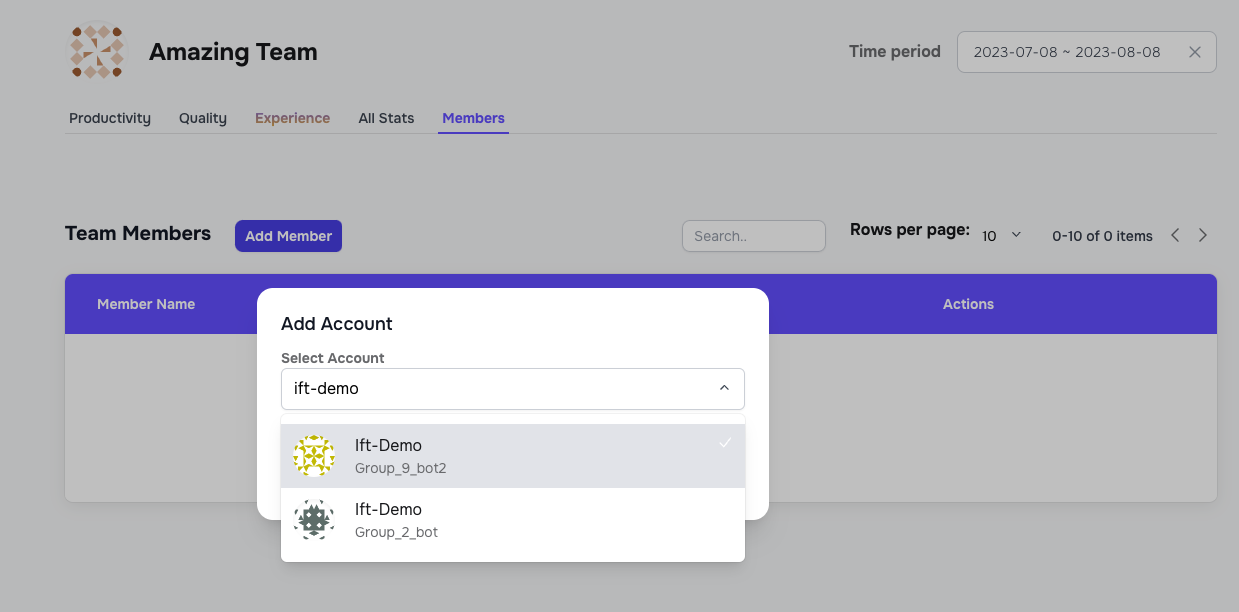Select the Members tab

tap(473, 118)
